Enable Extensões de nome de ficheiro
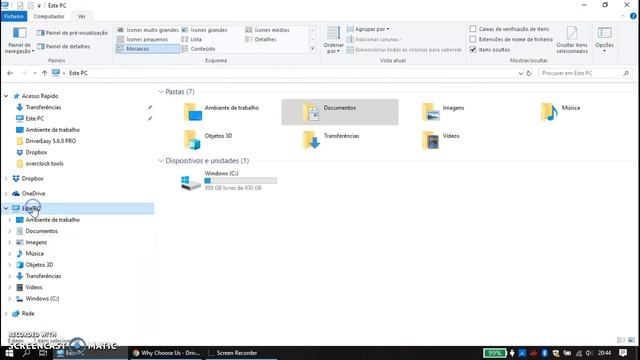640x360 pixels. [473, 39]
